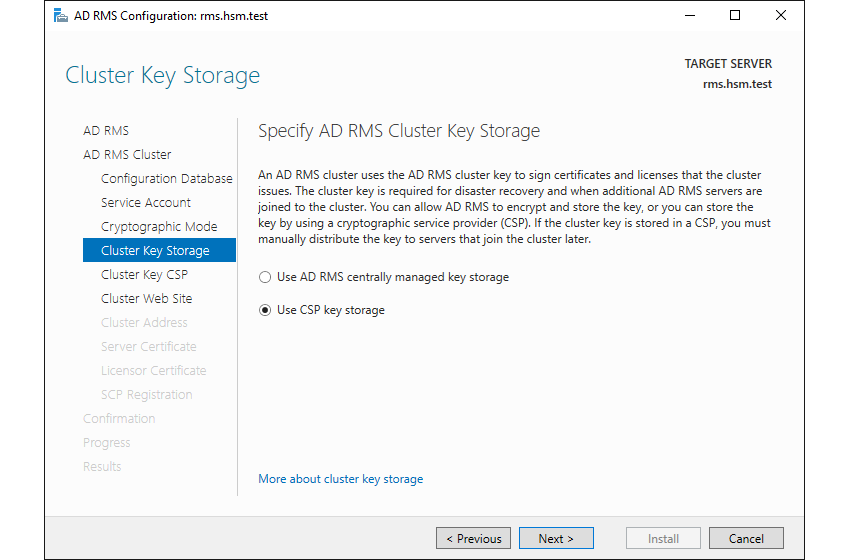
Task: Click the disabled Licensor Certificate step
Action: tap(153, 370)
